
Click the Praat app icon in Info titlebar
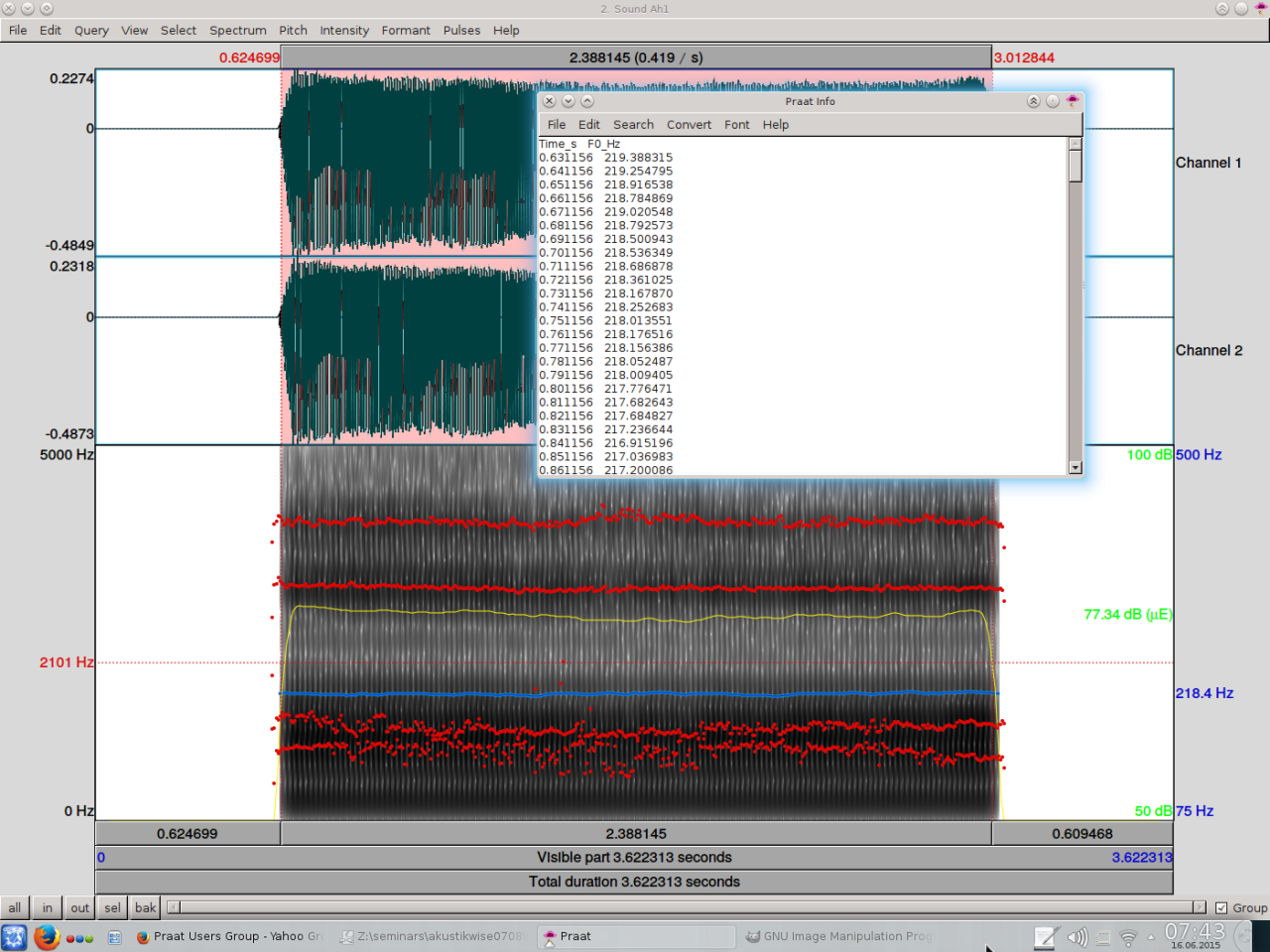point(1072,101)
